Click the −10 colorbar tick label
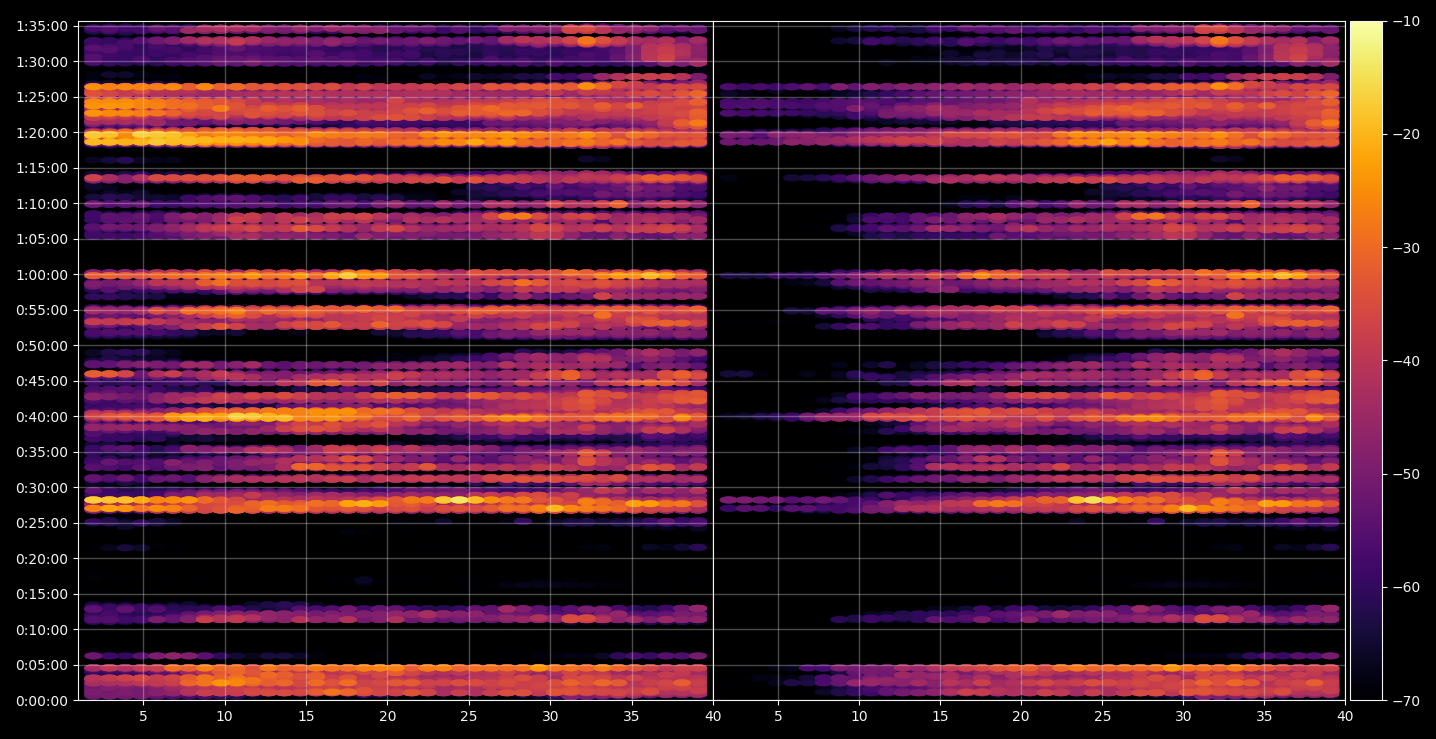This screenshot has height=739, width=1436. click(x=1407, y=21)
